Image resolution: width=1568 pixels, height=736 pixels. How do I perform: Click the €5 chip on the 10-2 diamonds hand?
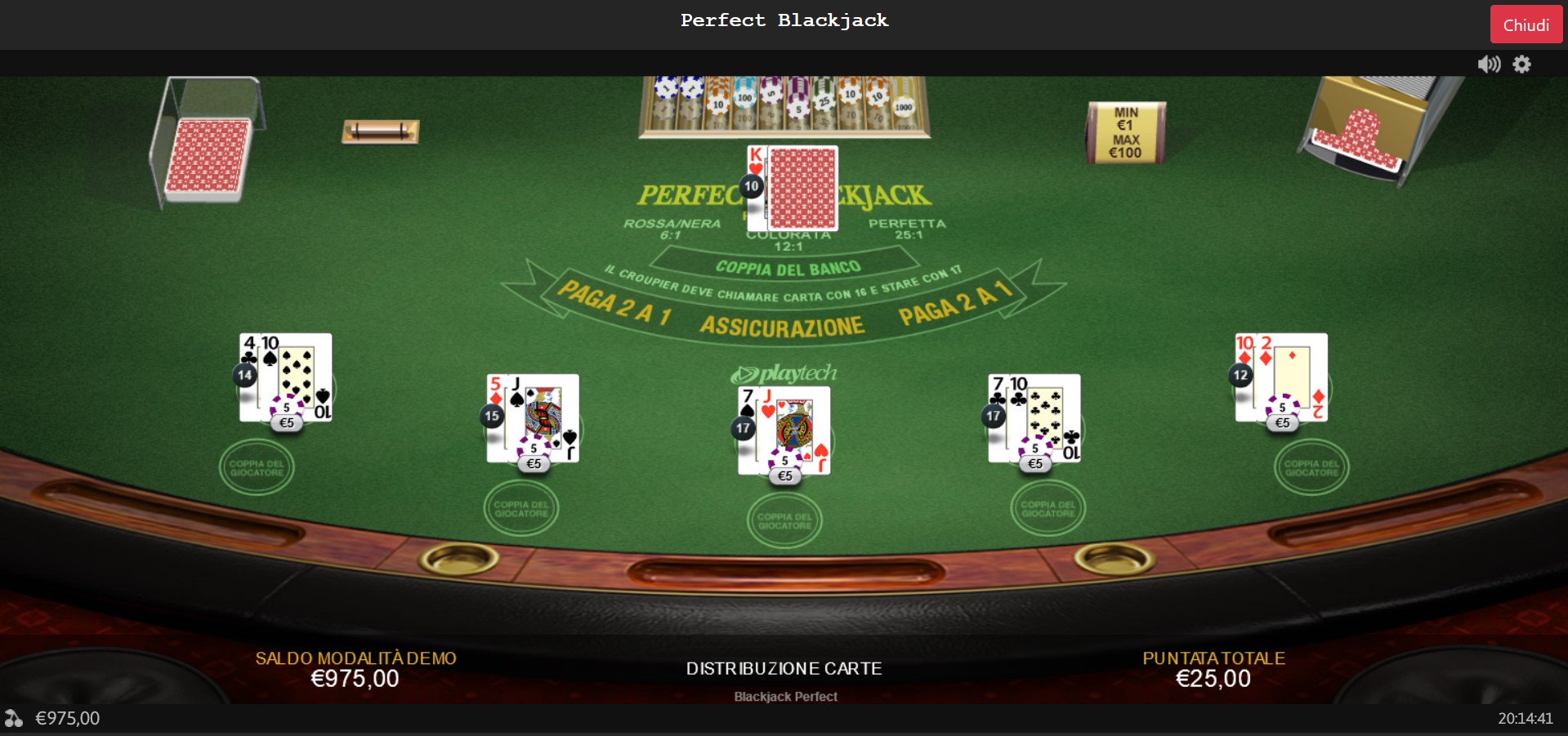1282,415
